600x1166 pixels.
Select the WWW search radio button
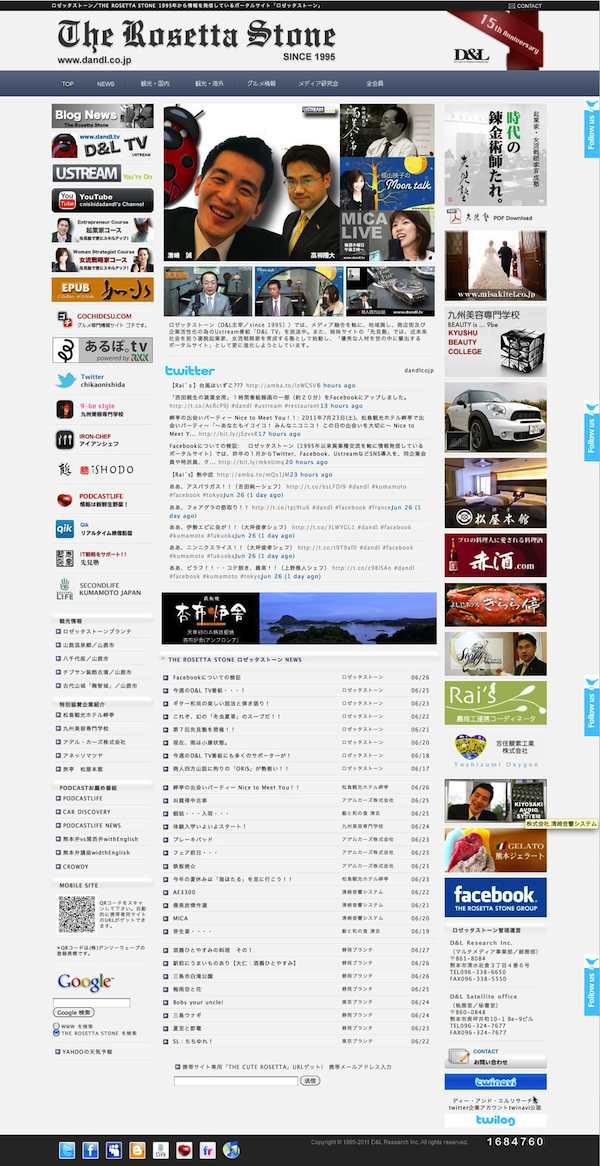(56, 1026)
